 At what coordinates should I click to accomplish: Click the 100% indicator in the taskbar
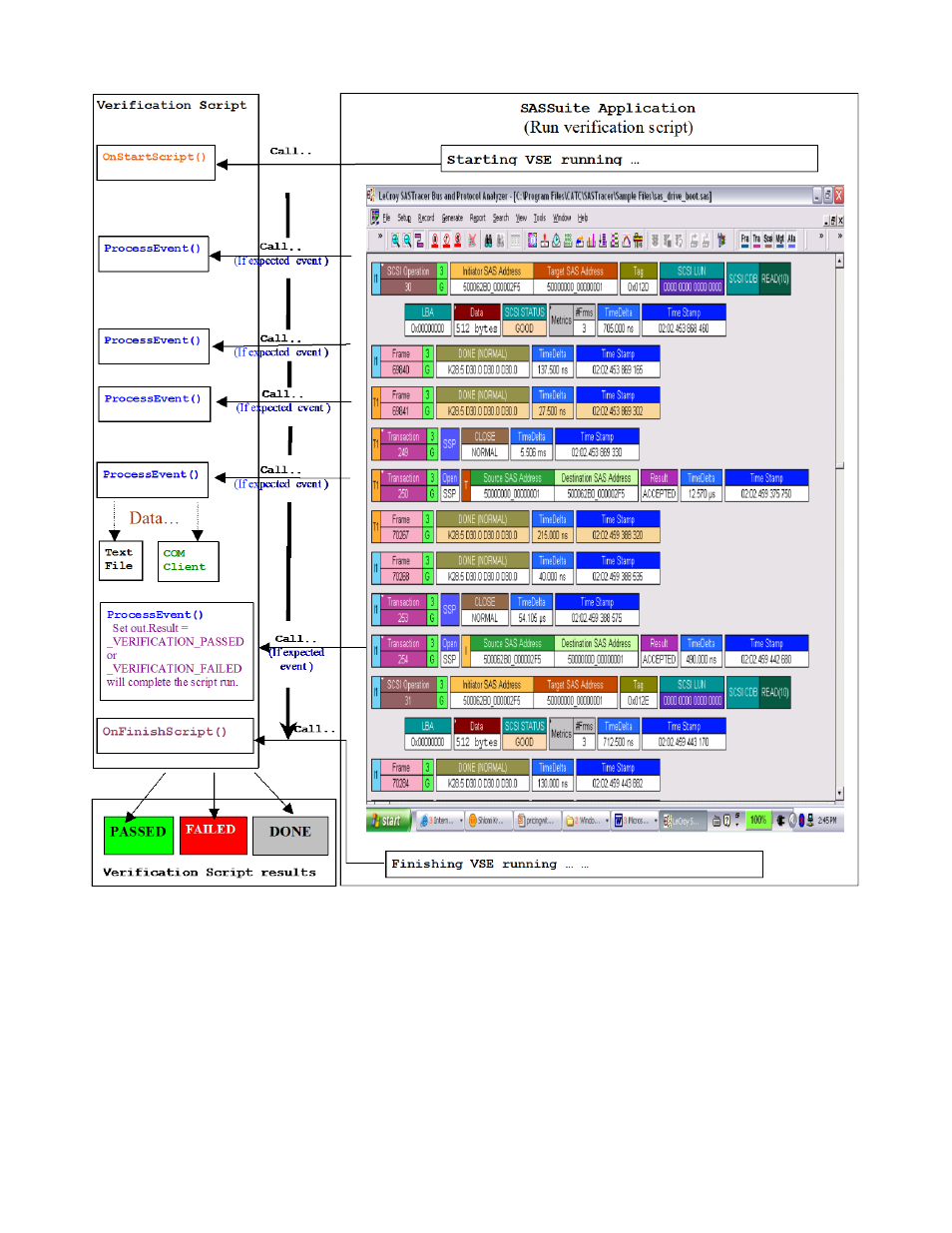pos(758,821)
